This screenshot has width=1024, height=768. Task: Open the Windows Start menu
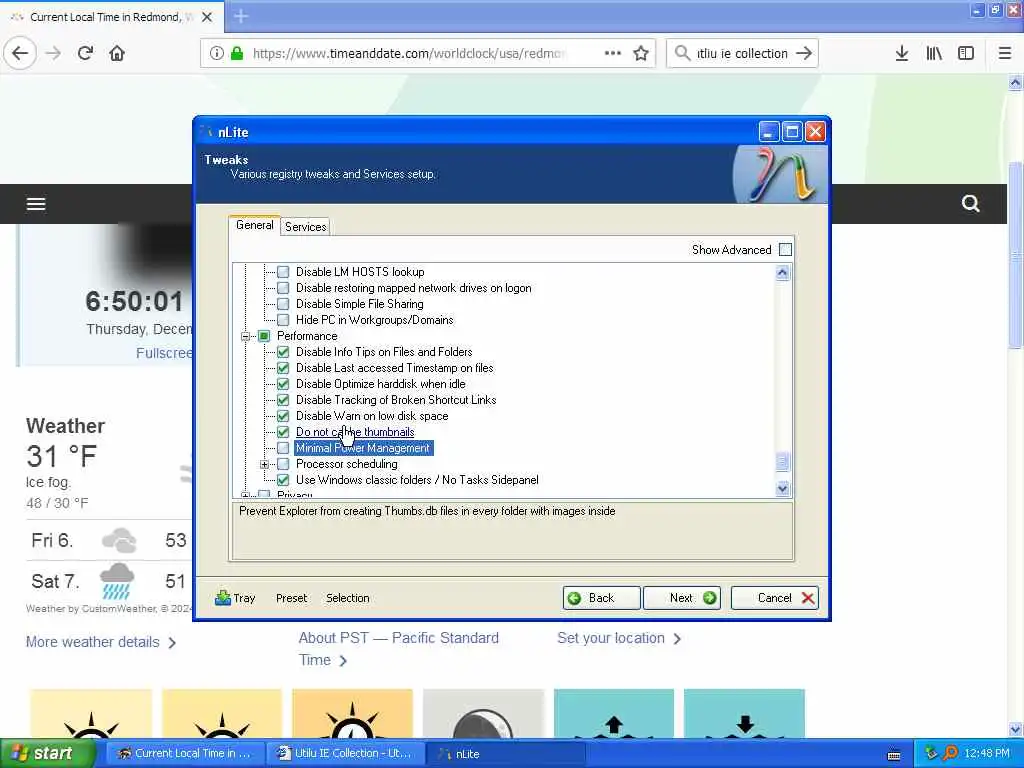47,753
